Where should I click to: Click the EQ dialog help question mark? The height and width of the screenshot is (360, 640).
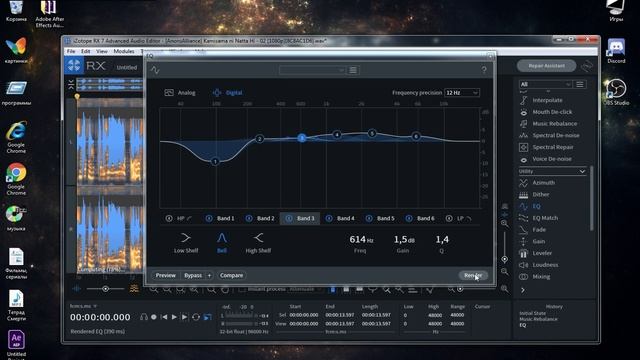[484, 70]
